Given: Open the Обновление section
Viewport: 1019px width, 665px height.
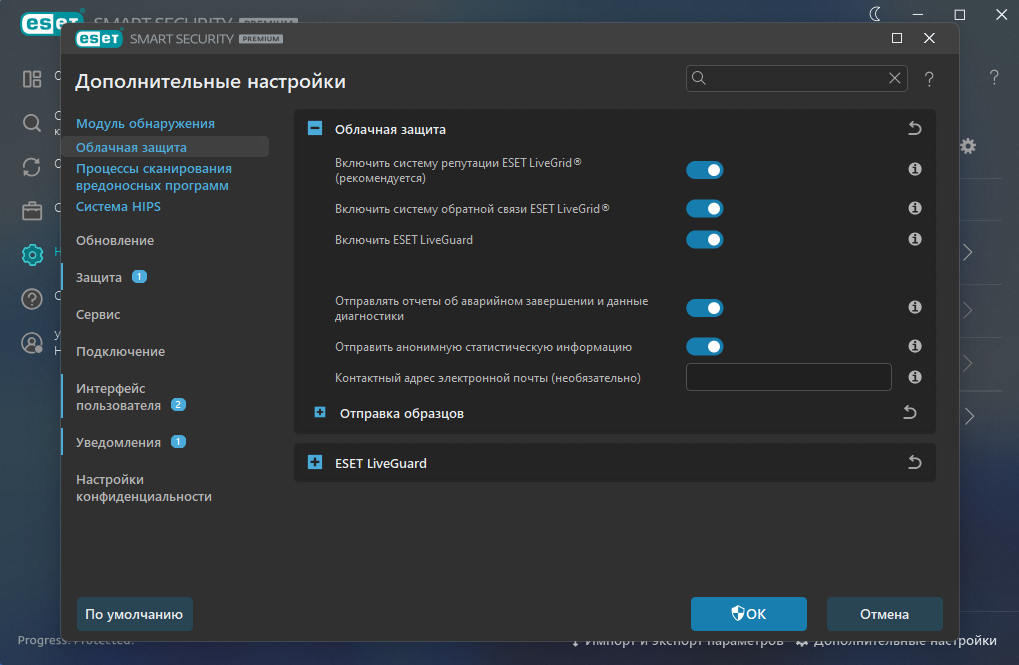Looking at the screenshot, I should point(115,241).
